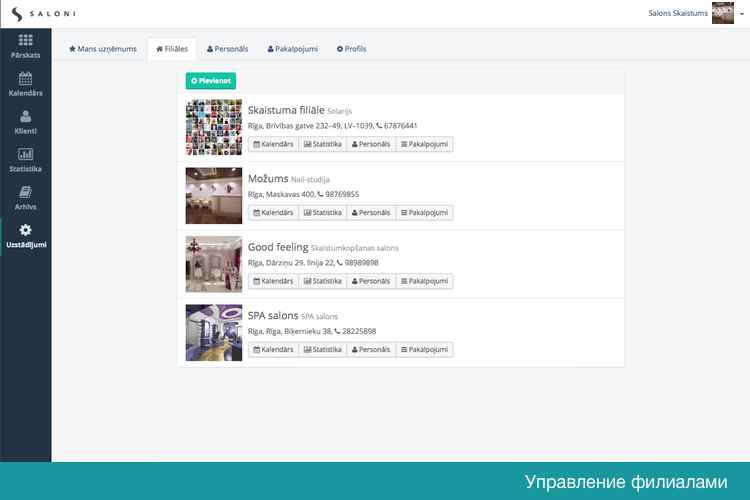
Task: Open Pakalpojumi for Skaistuma filiāle
Action: click(425, 144)
